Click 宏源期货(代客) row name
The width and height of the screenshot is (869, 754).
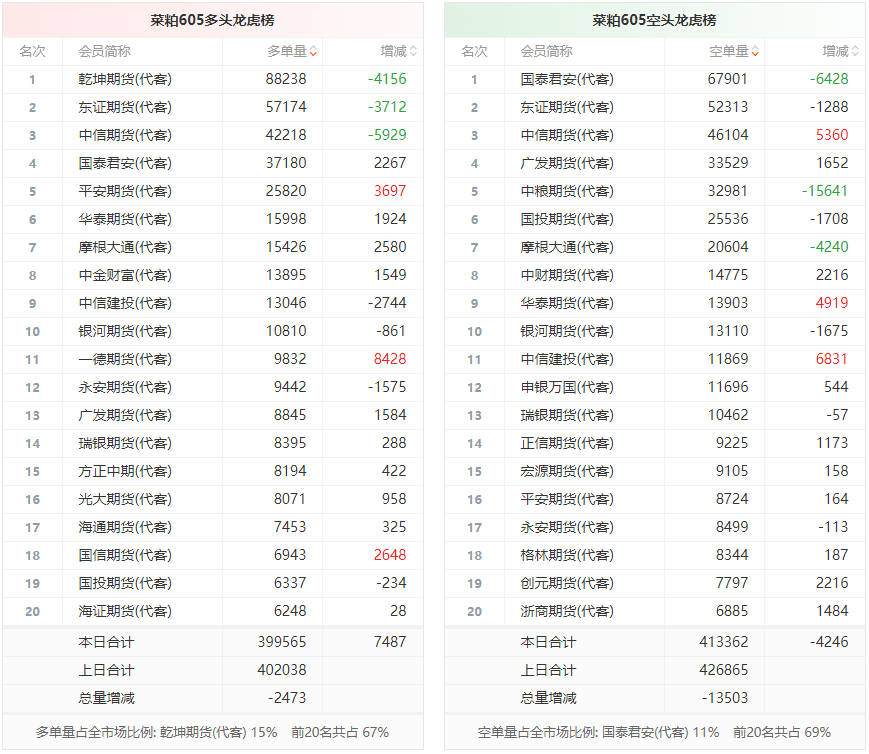click(567, 471)
